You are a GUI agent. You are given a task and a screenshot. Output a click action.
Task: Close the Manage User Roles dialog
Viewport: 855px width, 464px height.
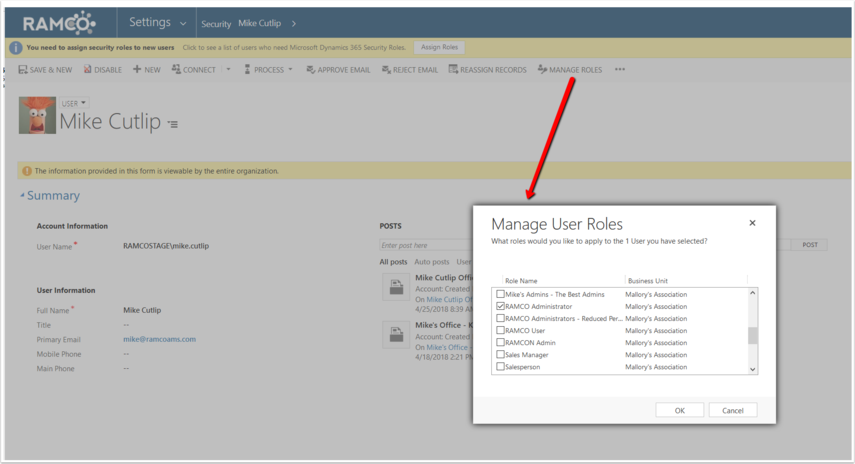tap(752, 223)
